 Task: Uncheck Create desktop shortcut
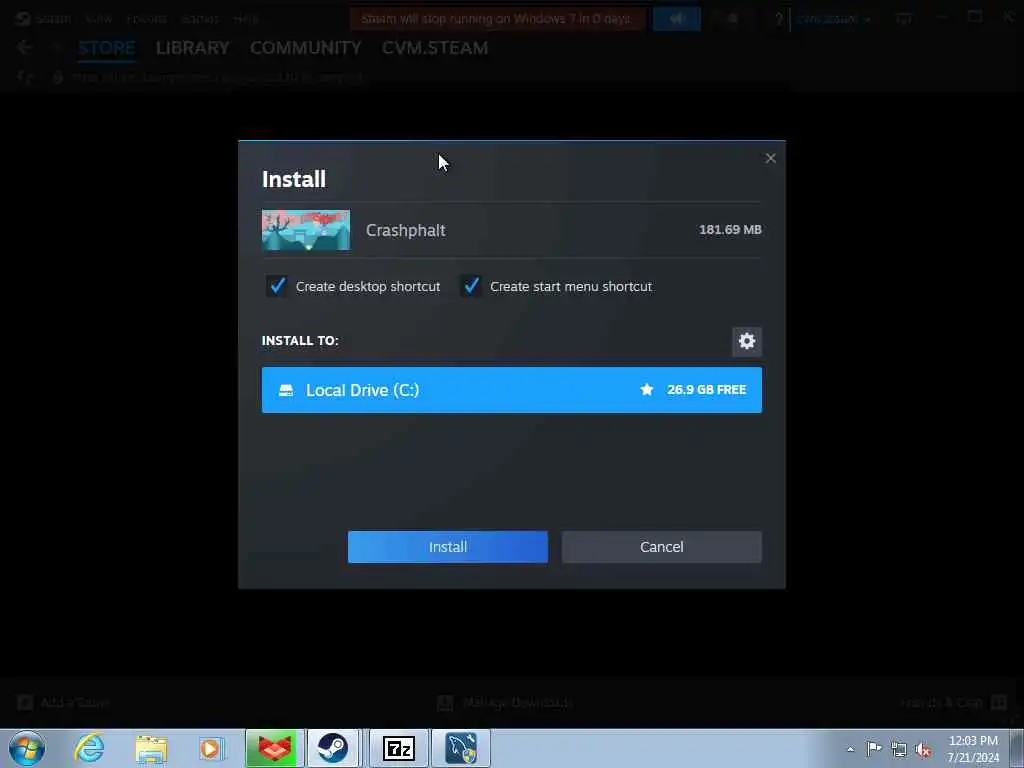[x=277, y=286]
